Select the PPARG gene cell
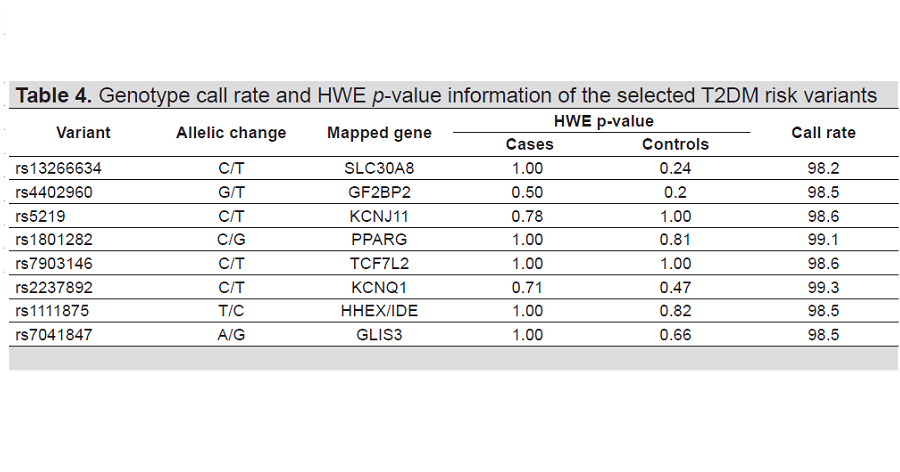 (379, 240)
